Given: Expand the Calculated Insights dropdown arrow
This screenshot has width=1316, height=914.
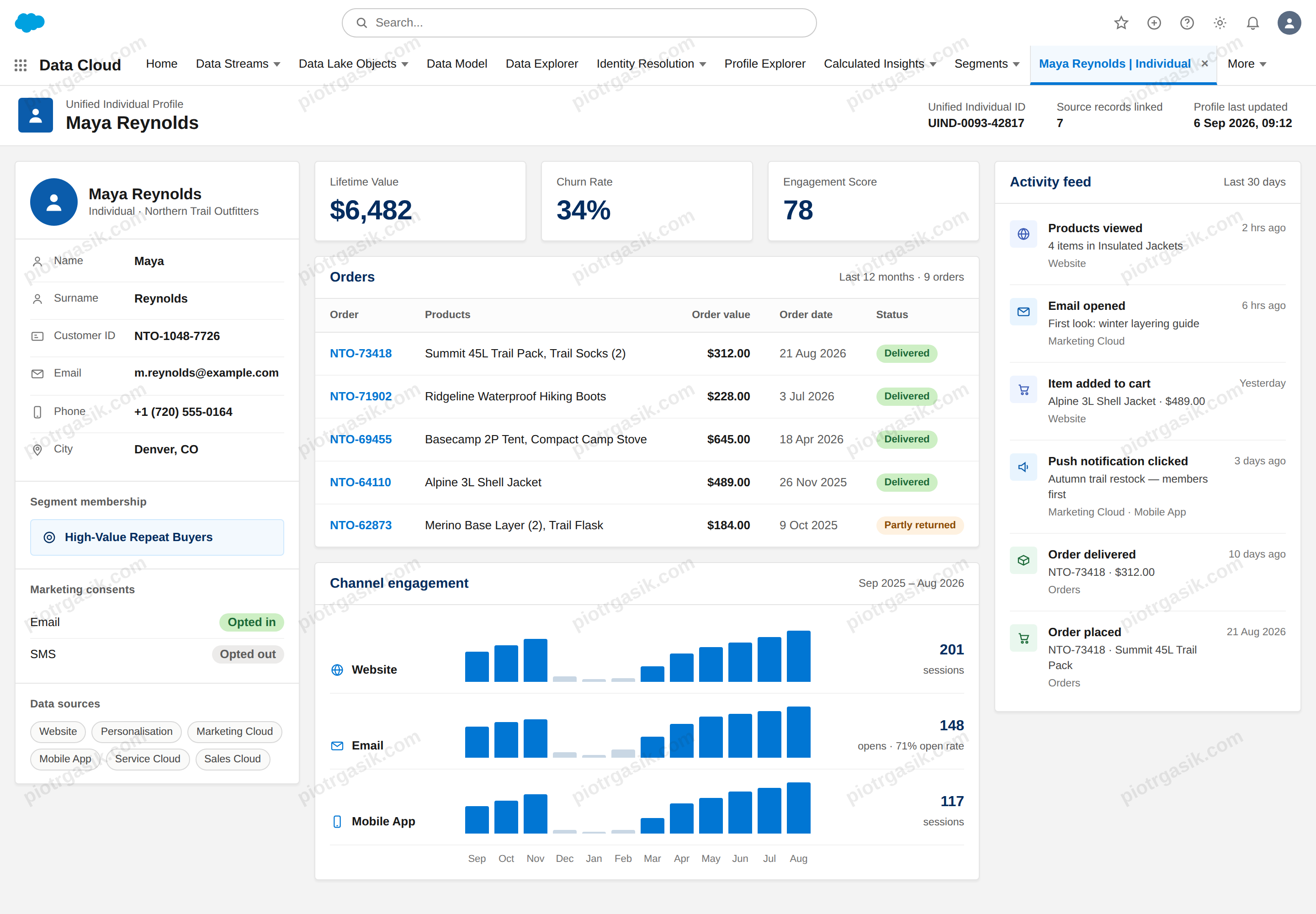Looking at the screenshot, I should (x=933, y=64).
